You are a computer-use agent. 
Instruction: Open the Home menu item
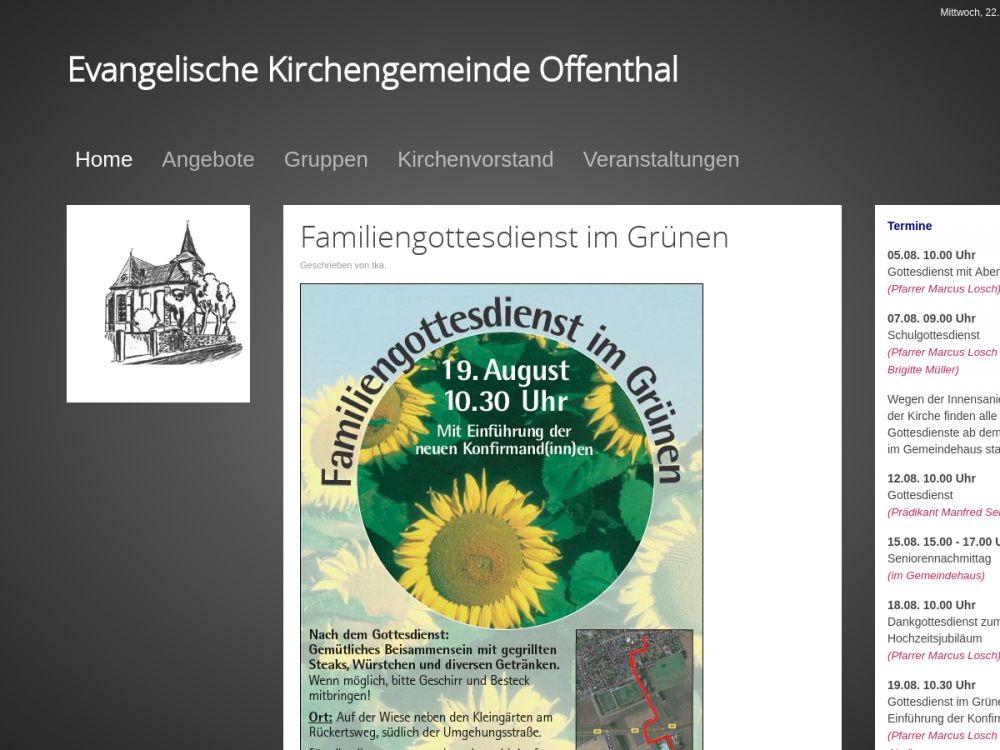click(104, 160)
